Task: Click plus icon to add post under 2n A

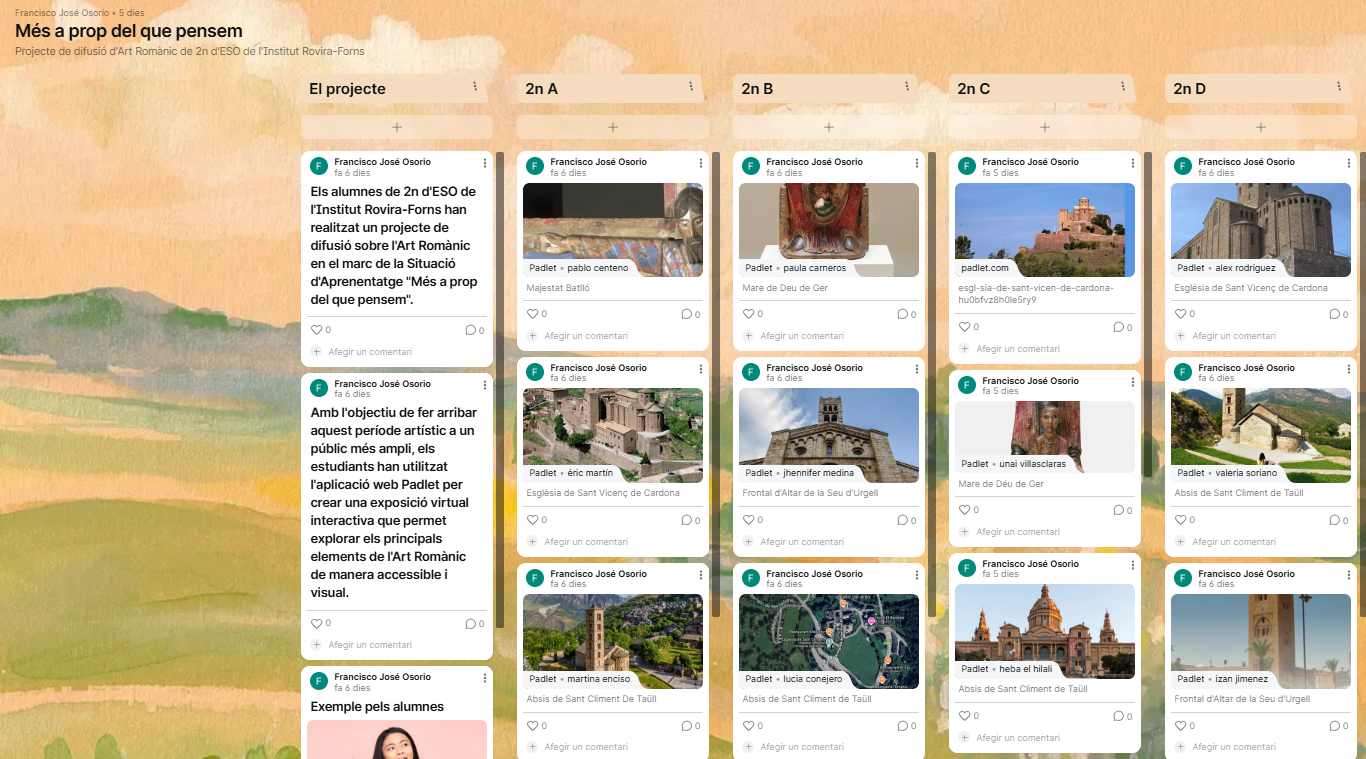Action: (612, 127)
